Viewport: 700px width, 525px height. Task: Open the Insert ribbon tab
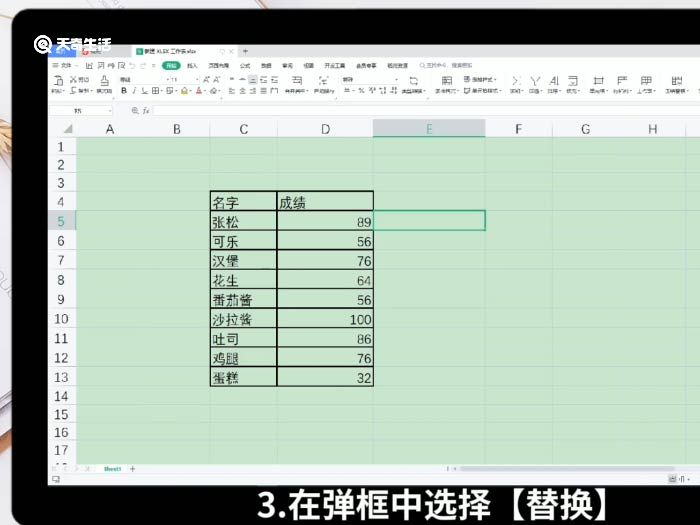pyautogui.click(x=192, y=66)
